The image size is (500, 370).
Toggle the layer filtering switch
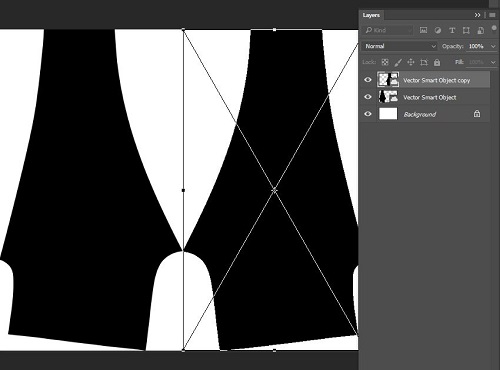point(494,29)
